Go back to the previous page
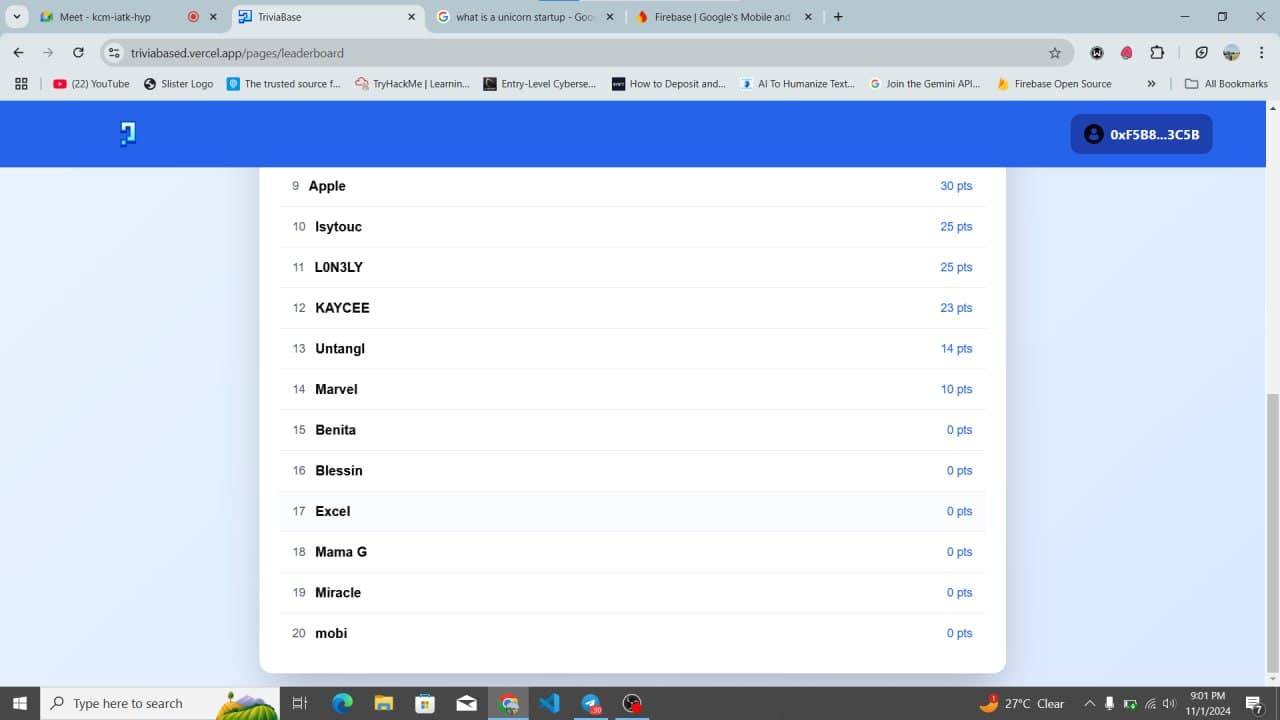This screenshot has height=720, width=1280. coord(19,53)
